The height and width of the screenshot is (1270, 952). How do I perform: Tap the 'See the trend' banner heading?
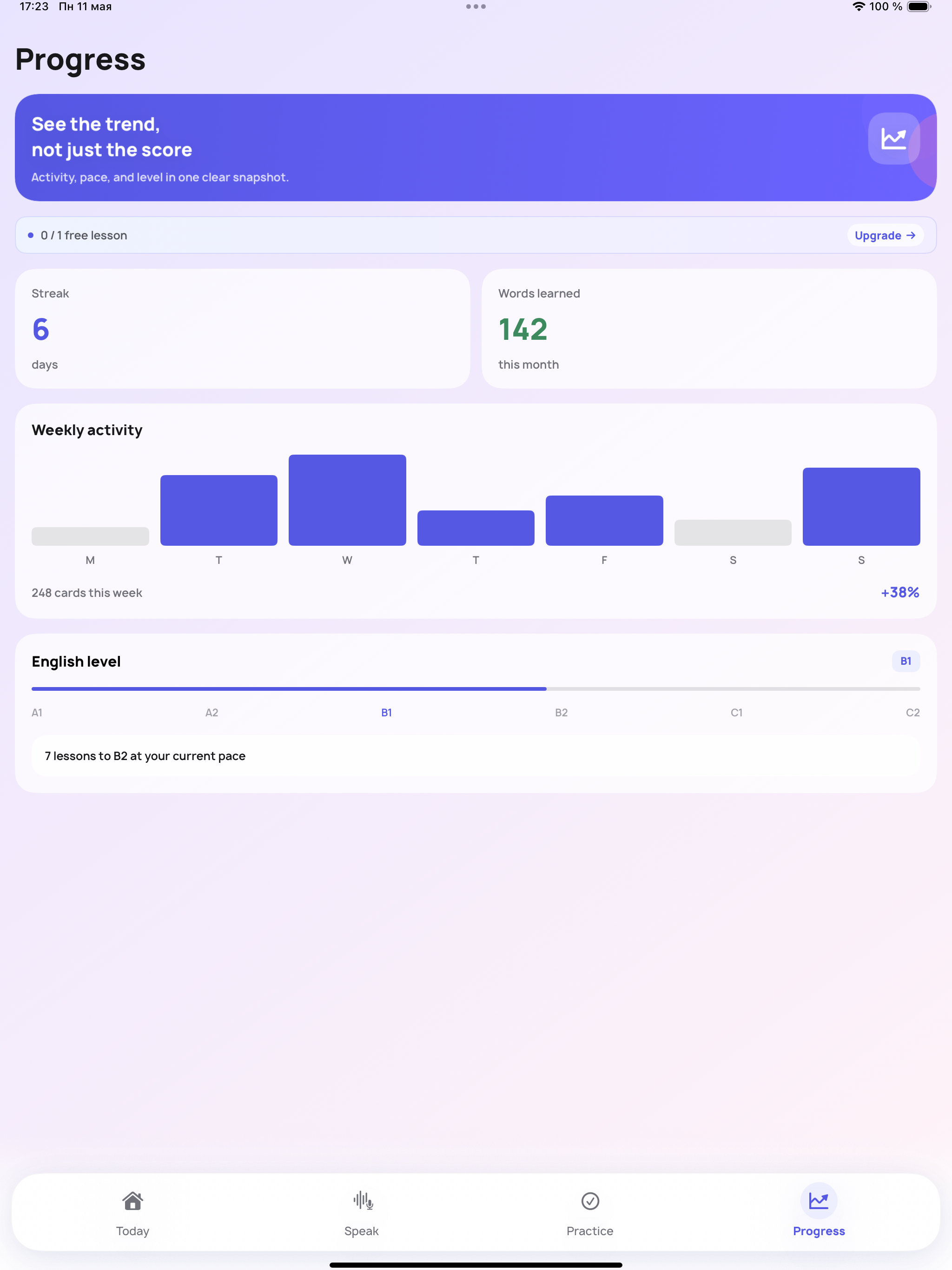[x=112, y=137]
